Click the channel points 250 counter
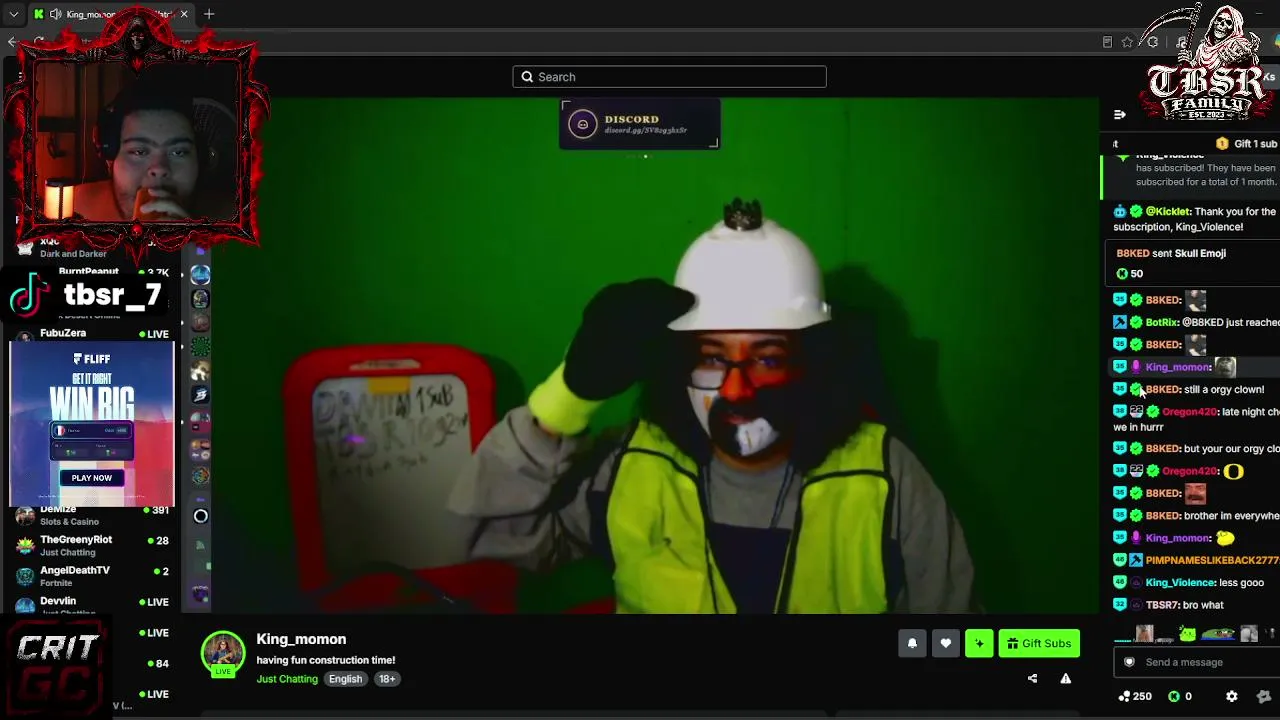This screenshot has width=1280, height=720. tap(1135, 696)
